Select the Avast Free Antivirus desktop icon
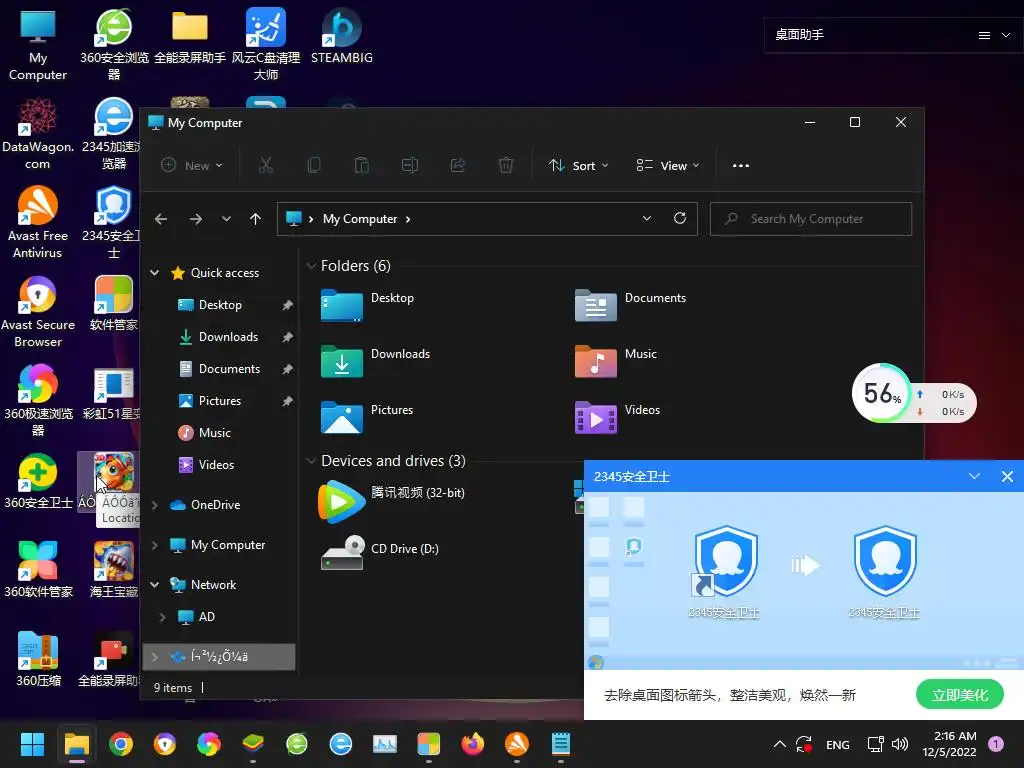This screenshot has width=1024, height=768. 38,223
